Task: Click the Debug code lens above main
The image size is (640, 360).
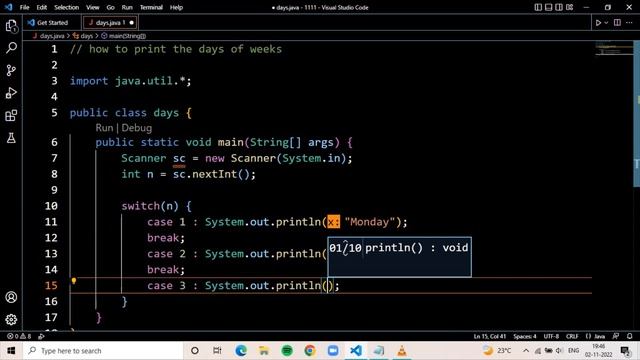Action: 137,128
